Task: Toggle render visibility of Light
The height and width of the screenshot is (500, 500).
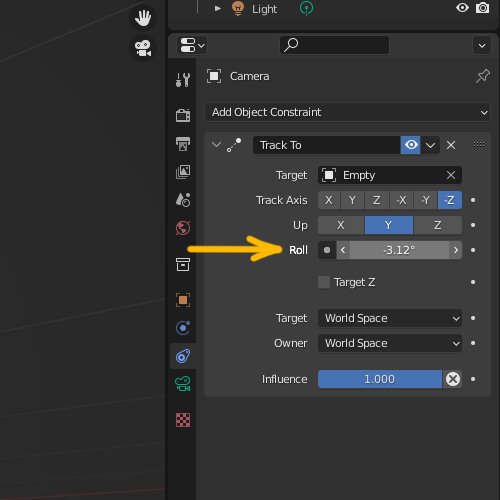Action: (x=482, y=8)
